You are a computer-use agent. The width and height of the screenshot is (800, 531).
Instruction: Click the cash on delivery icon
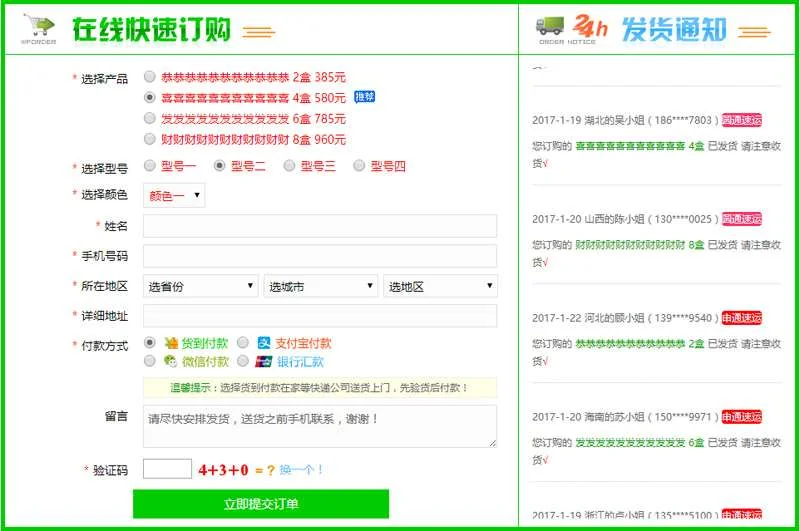click(171, 343)
